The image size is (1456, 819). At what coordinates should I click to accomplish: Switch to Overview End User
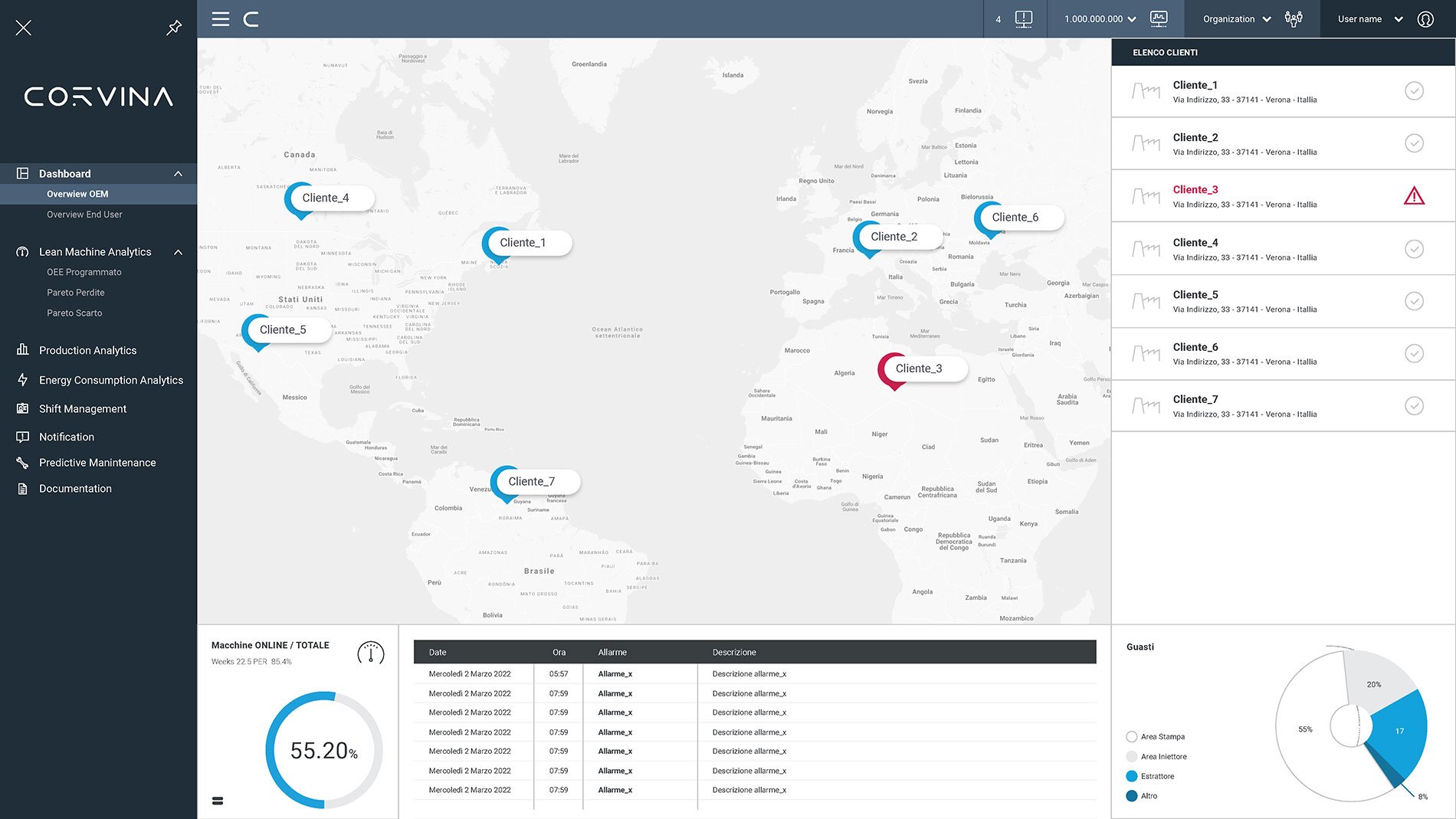point(84,215)
